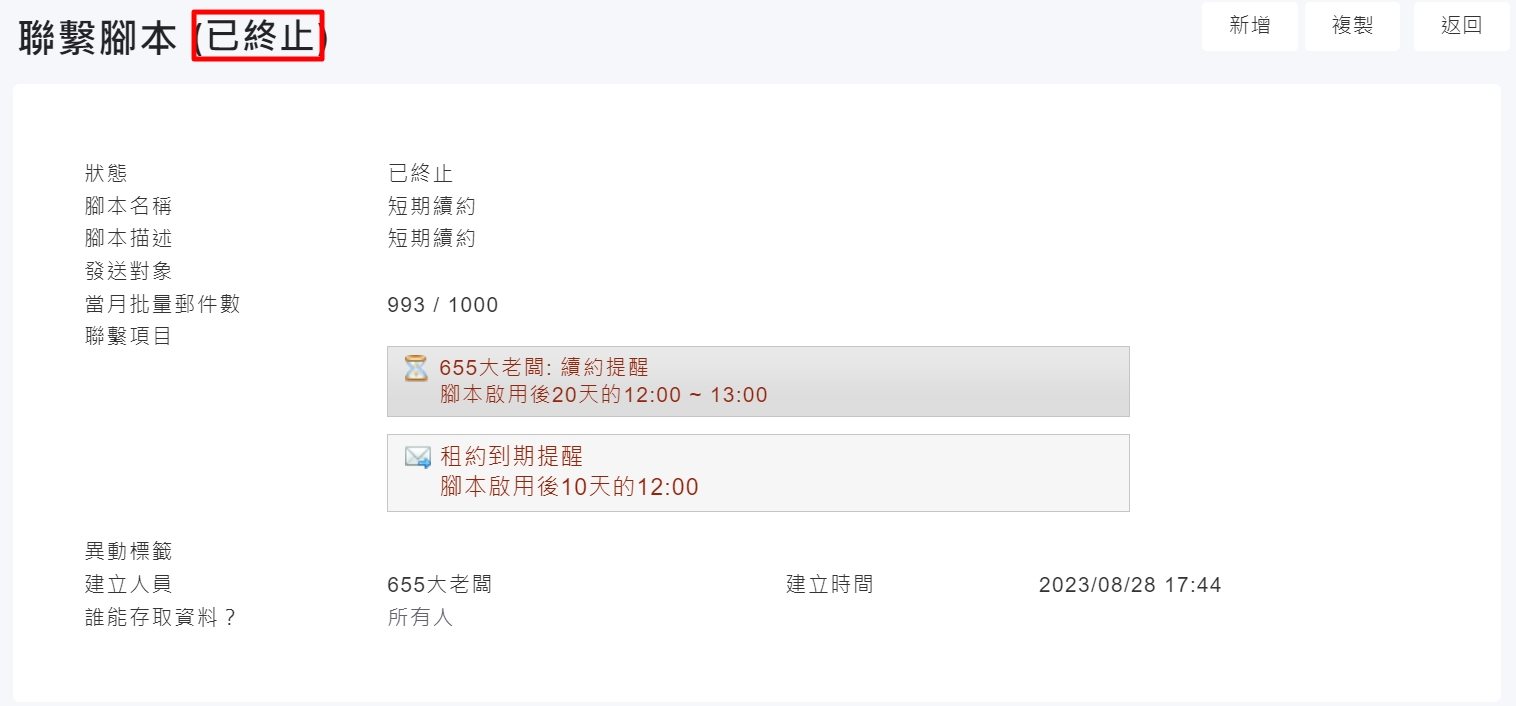The height and width of the screenshot is (706, 1516).
Task: Open the 租約到期提醒 contact item
Action: click(511, 457)
